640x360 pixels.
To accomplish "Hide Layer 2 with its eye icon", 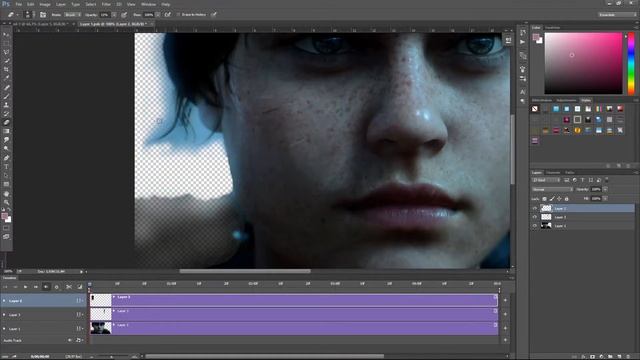I will pos(535,209).
